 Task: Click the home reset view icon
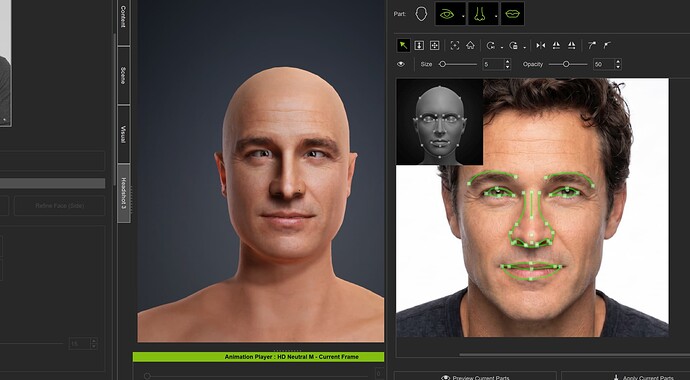click(470, 45)
